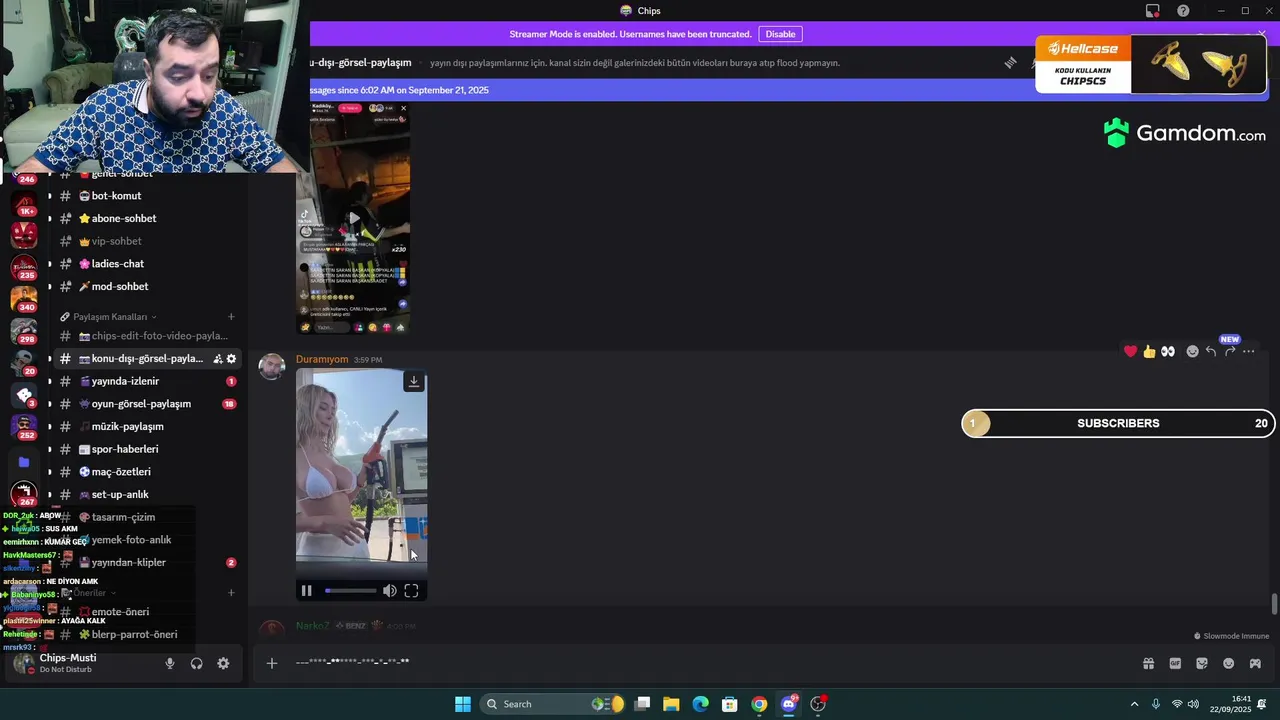Image resolution: width=1280 pixels, height=720 pixels.
Task: Expand thread arrow beside spor-haberleri
Action: tap(49, 449)
